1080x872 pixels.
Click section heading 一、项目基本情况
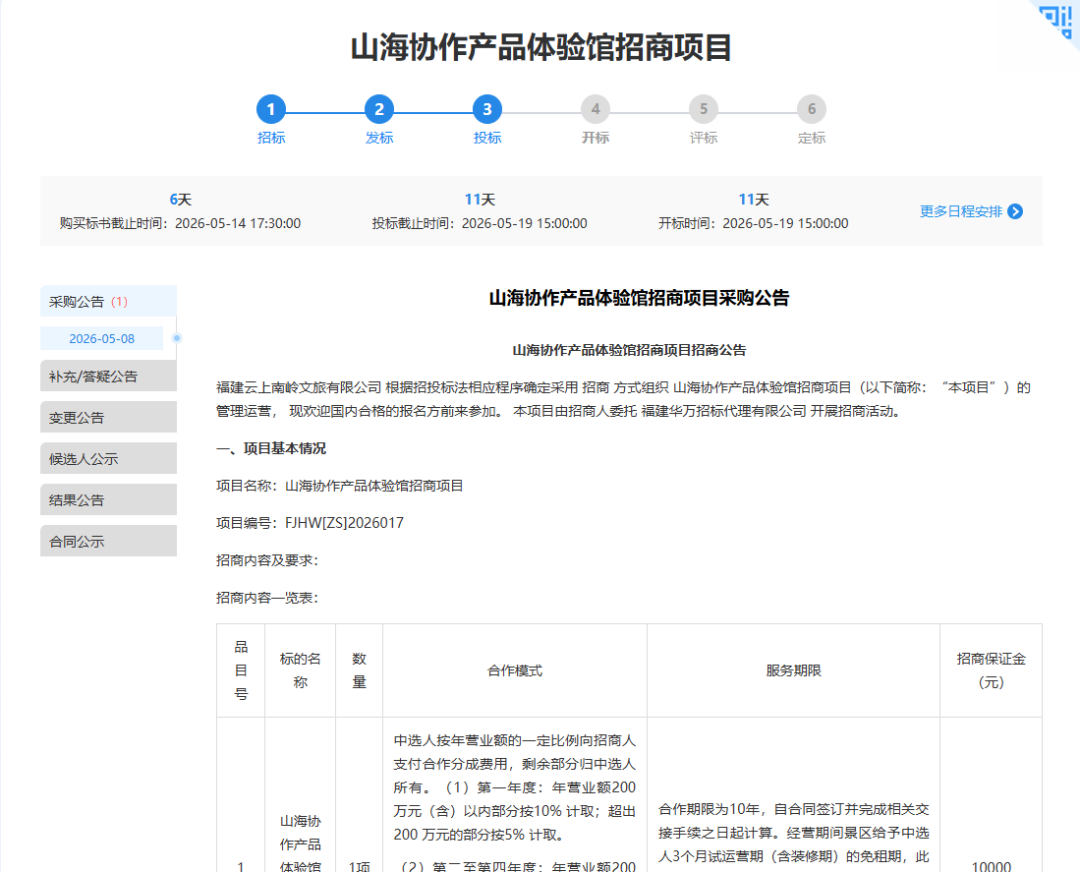coord(271,448)
